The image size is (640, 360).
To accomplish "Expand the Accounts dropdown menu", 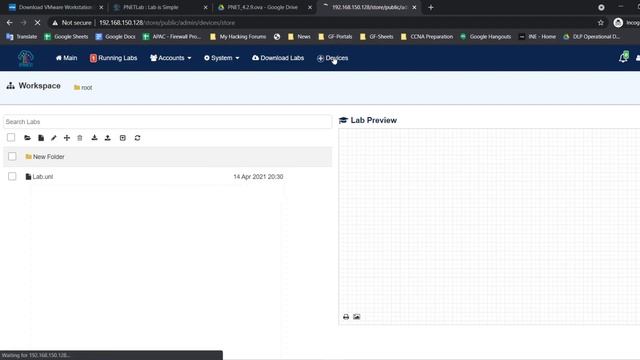I will pos(171,58).
